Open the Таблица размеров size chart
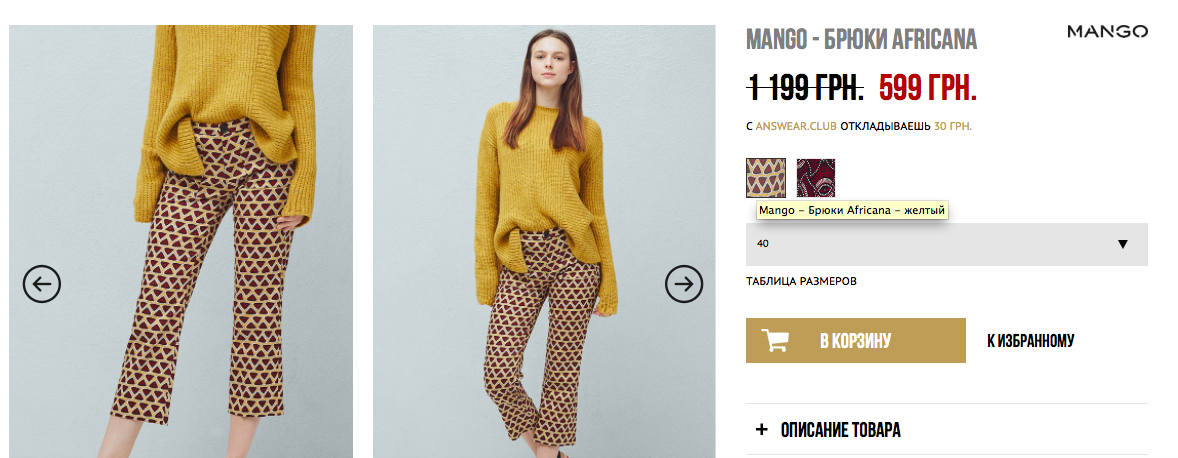The image size is (1178, 458). (801, 282)
